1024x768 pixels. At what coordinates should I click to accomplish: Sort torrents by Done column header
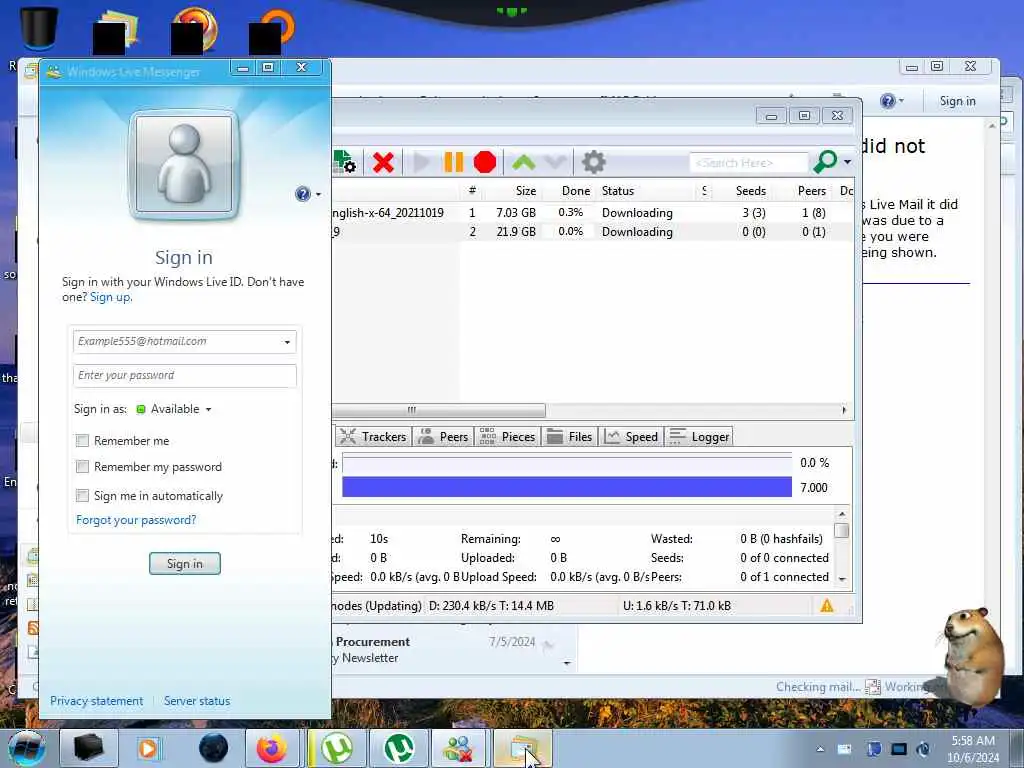[575, 191]
